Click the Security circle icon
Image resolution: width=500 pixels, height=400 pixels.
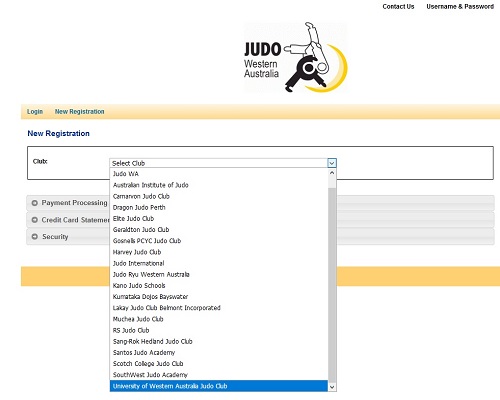pyautogui.click(x=34, y=237)
